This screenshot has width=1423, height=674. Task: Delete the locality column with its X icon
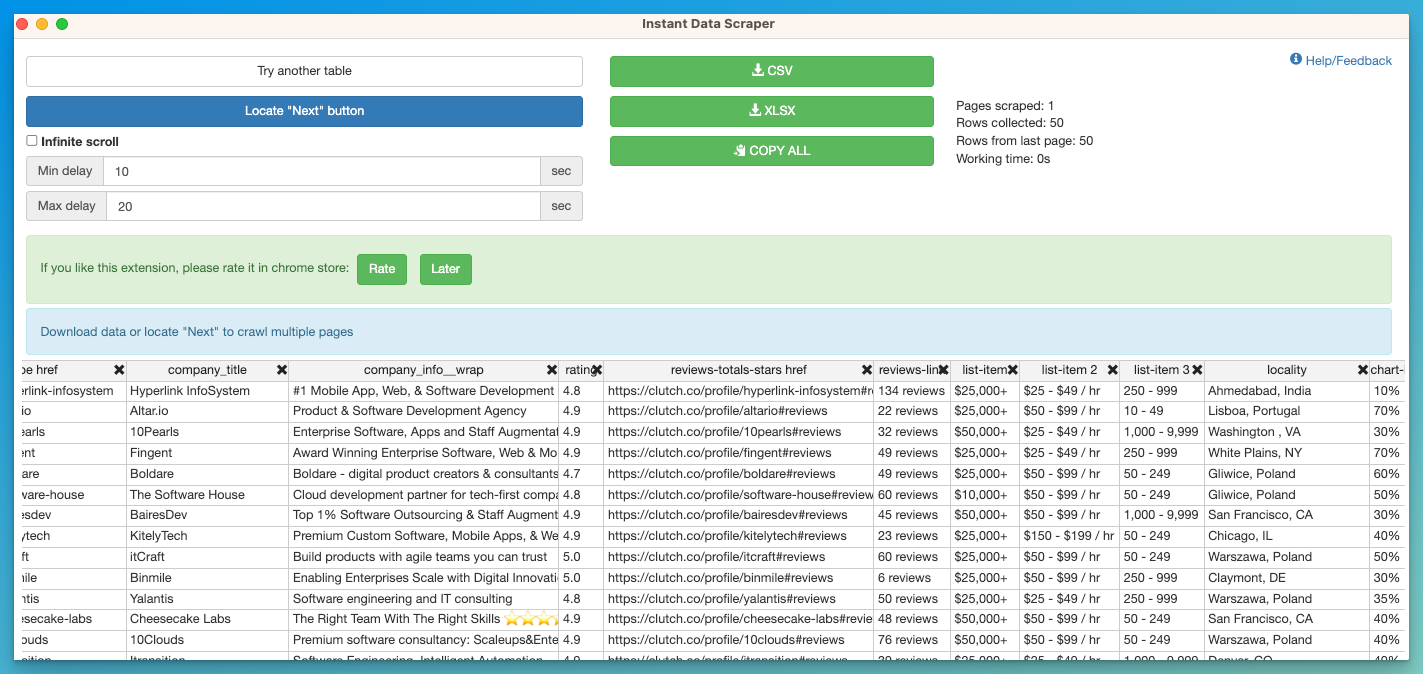1362,370
